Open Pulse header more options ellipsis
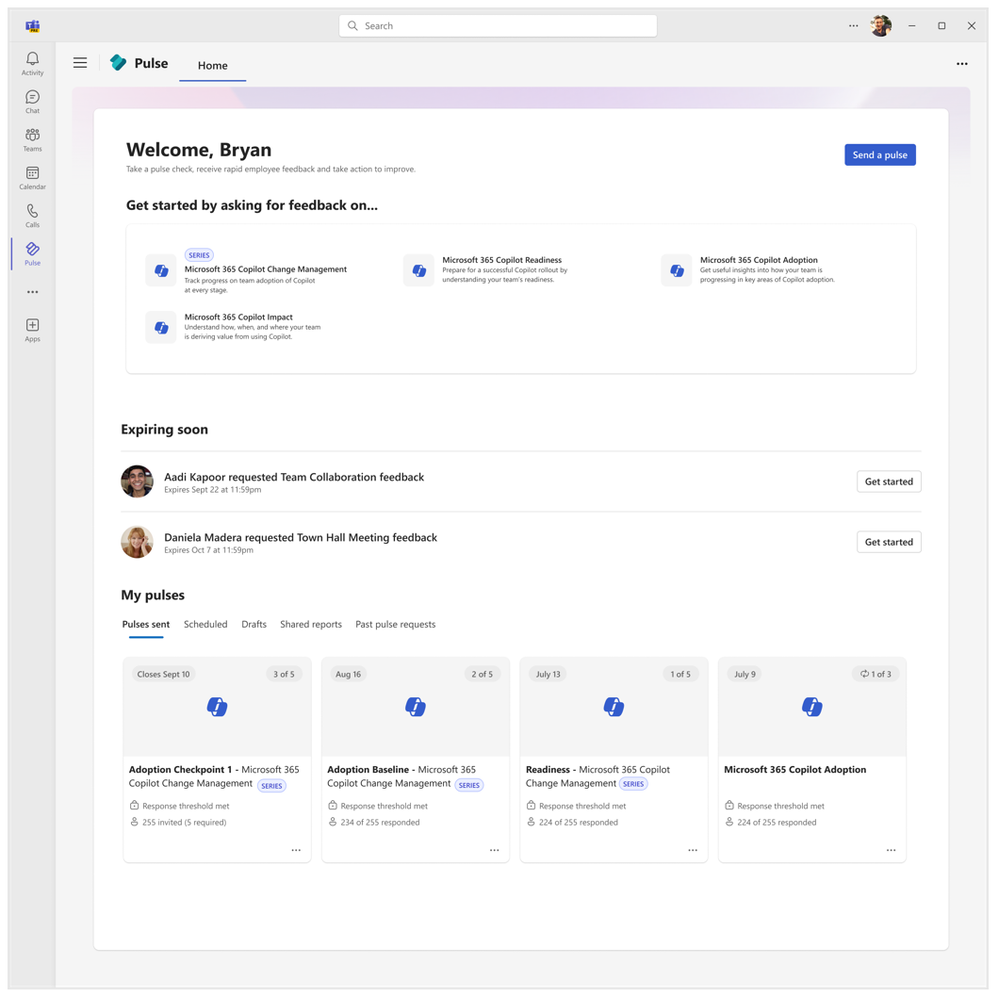Viewport: 999px width, 995px height. pos(962,64)
